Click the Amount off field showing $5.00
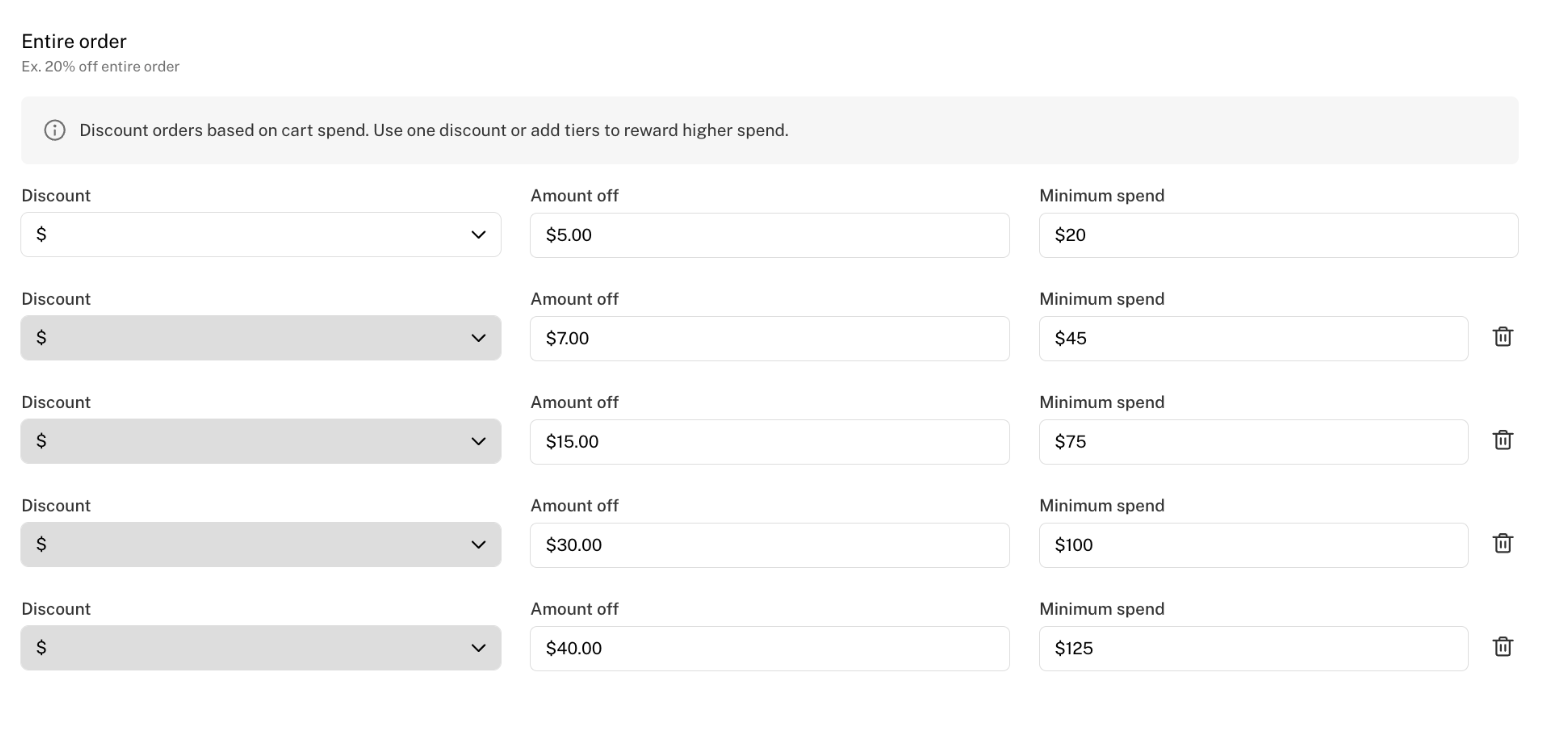Image resolution: width=1558 pixels, height=734 pixels. click(x=769, y=235)
